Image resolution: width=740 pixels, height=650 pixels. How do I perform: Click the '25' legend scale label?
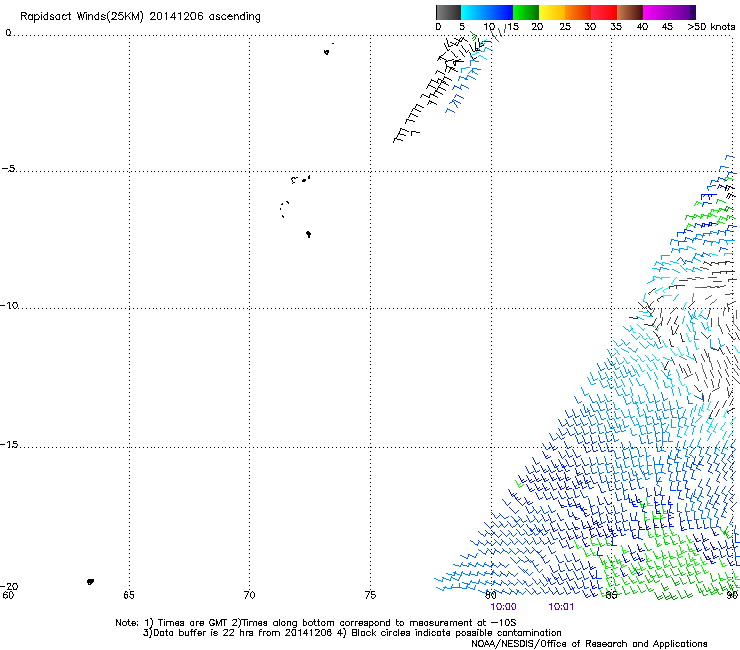[565, 27]
